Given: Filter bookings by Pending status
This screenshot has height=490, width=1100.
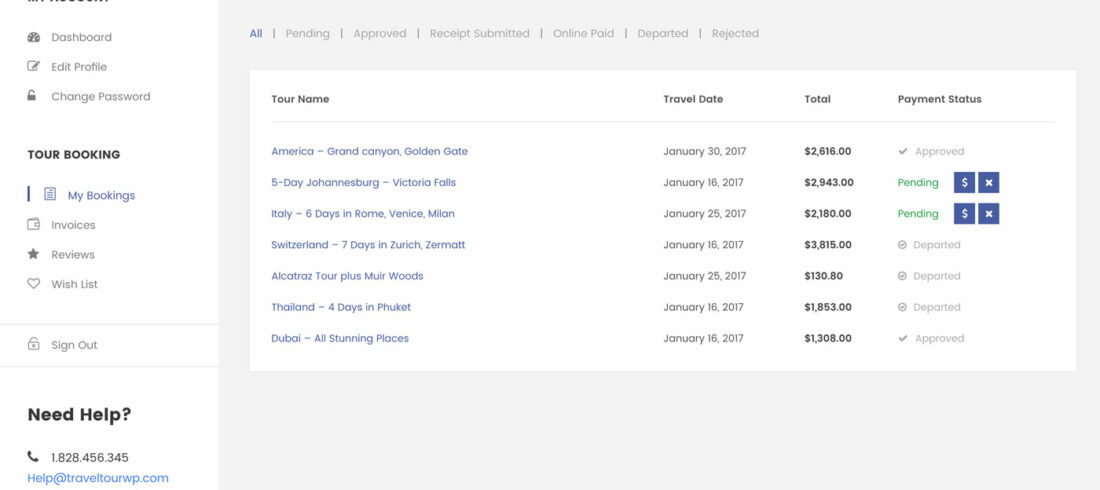Looking at the screenshot, I should (307, 33).
